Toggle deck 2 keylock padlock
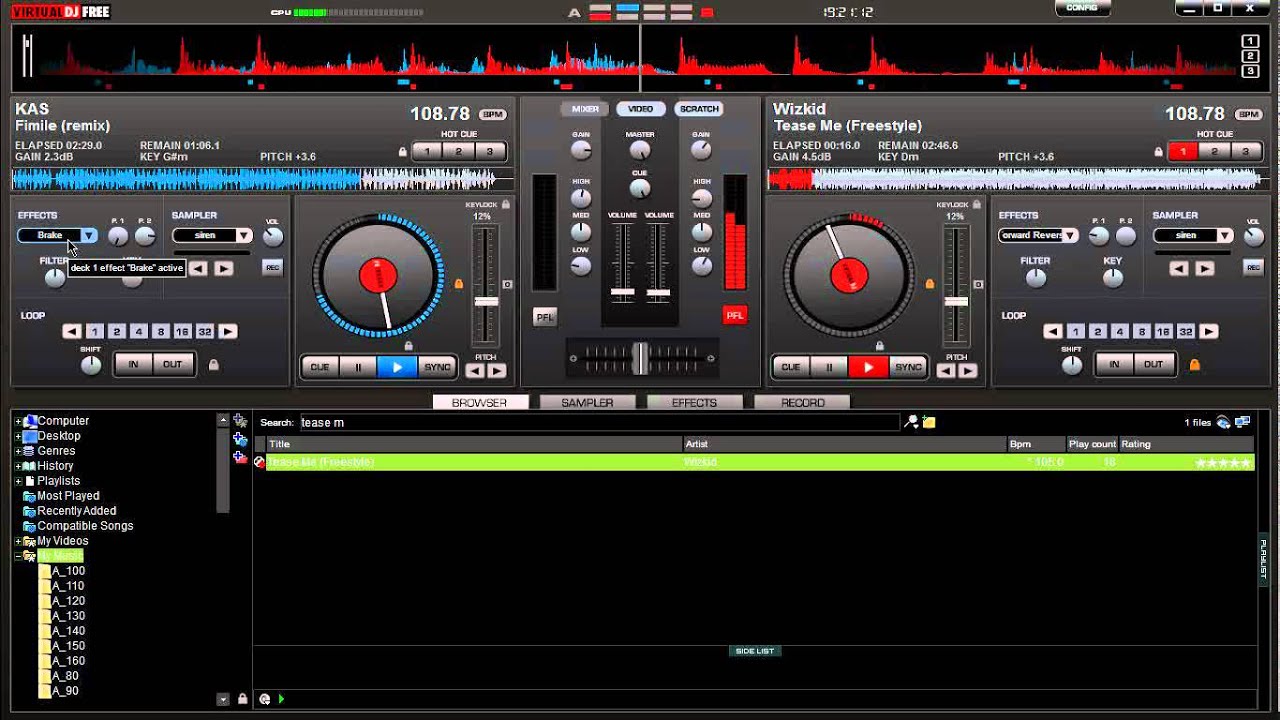 click(977, 204)
